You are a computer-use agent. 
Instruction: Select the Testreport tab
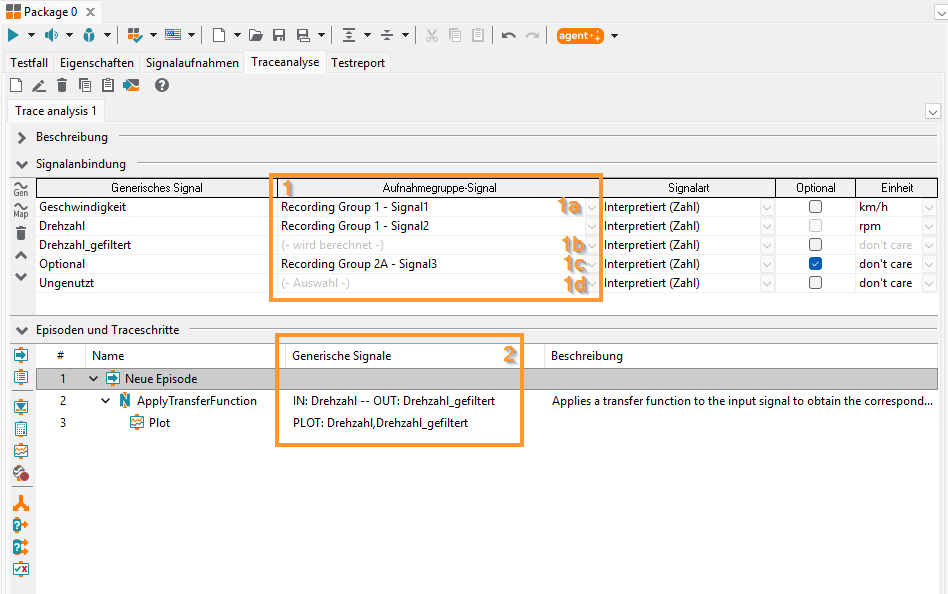click(x=358, y=63)
